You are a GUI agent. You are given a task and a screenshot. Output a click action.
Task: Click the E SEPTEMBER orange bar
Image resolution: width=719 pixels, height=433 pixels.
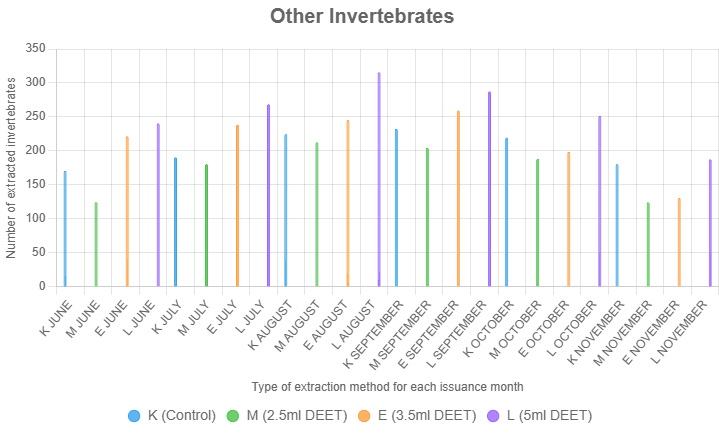click(x=458, y=199)
